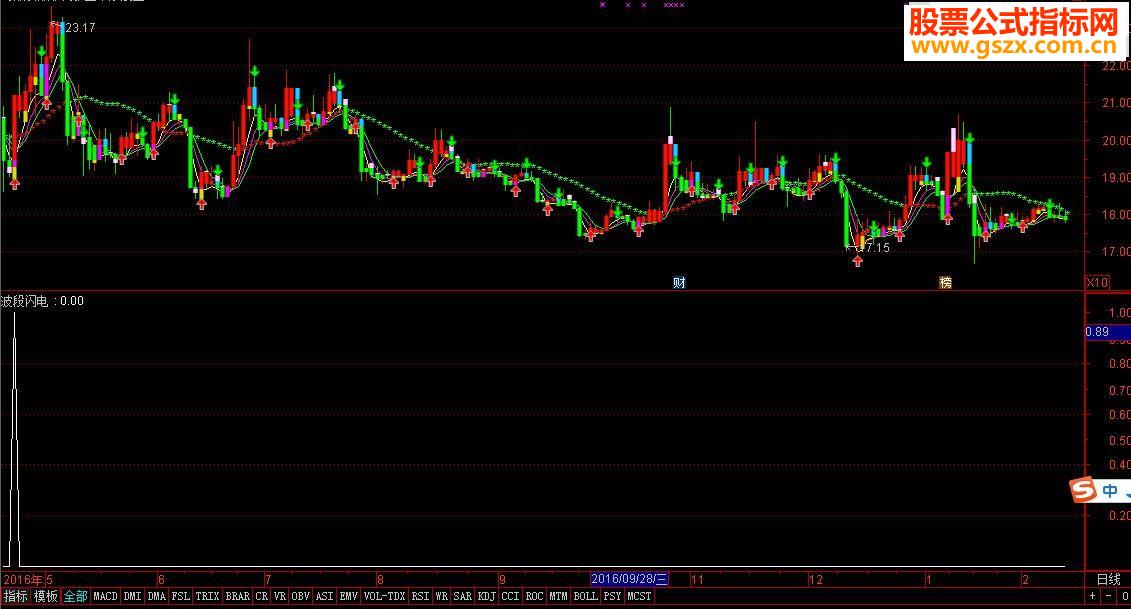This screenshot has width=1131, height=609.
Task: Switch to the VOL-TDX indicator
Action: 384,597
